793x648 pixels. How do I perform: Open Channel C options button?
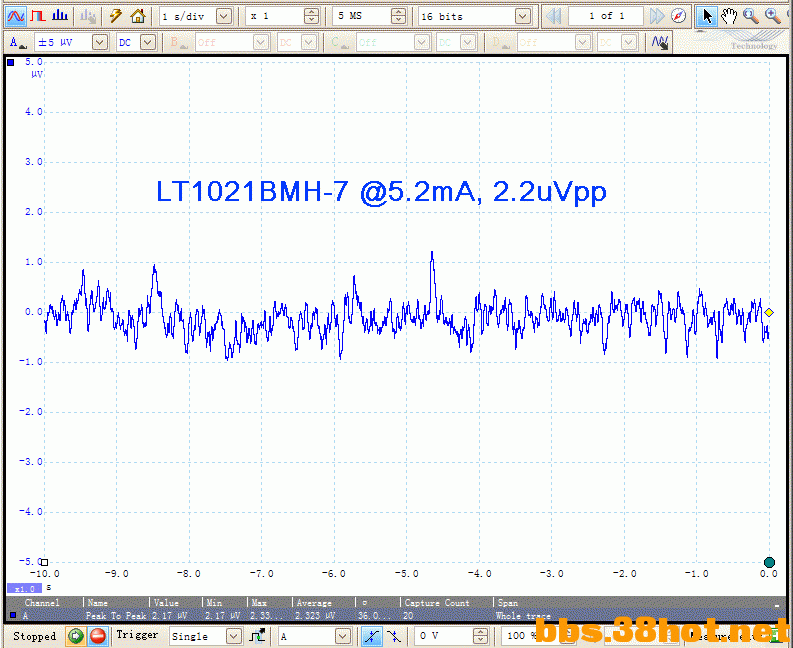(339, 42)
